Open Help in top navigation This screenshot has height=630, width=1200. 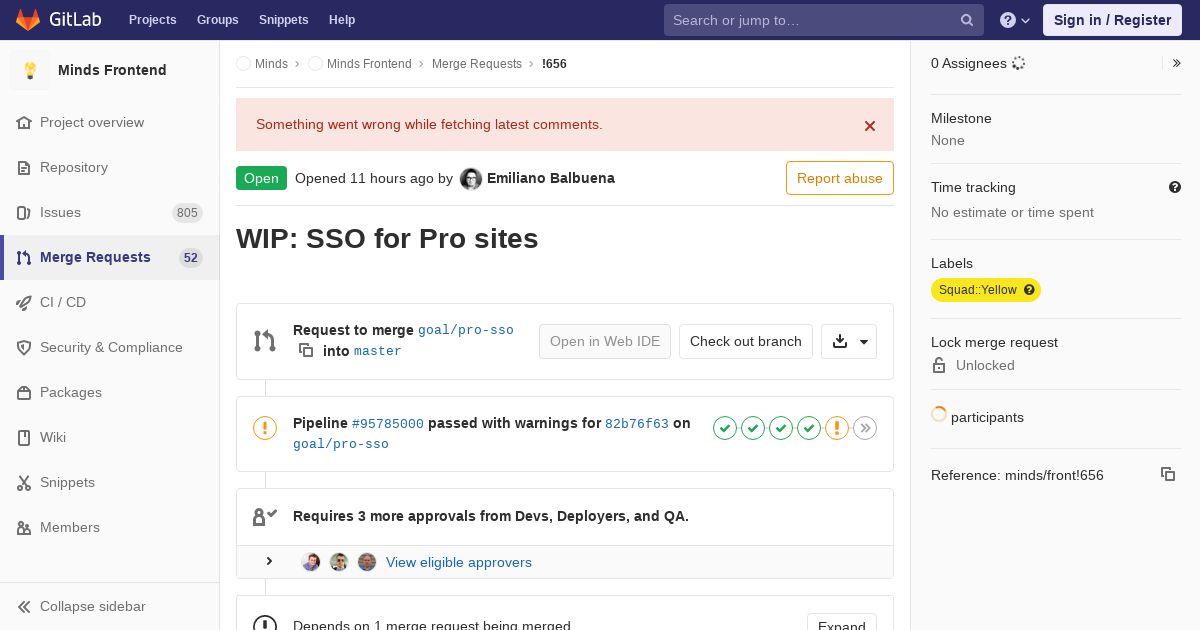[342, 20]
